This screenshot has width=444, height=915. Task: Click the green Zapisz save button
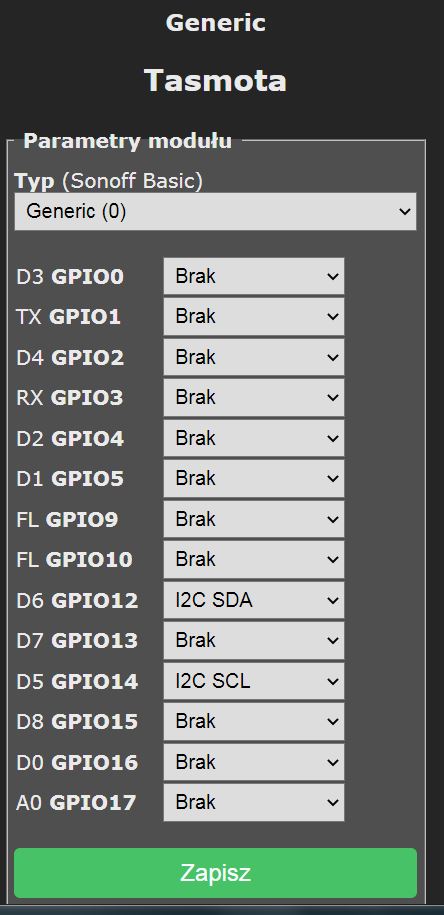click(215, 873)
